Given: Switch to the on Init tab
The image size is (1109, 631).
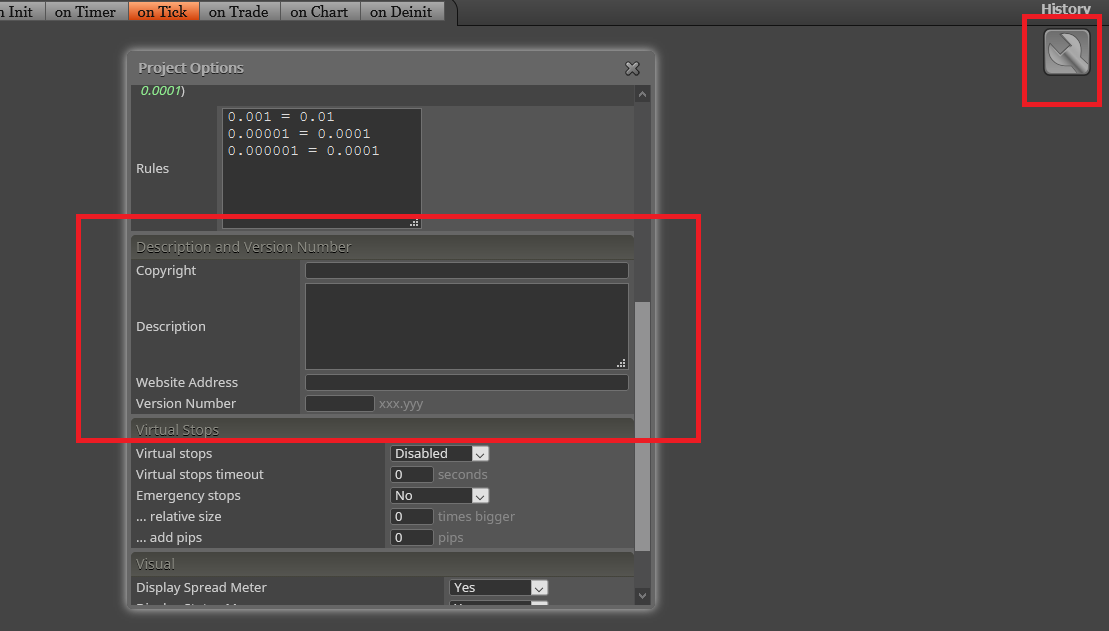Looking at the screenshot, I should 21,11.
